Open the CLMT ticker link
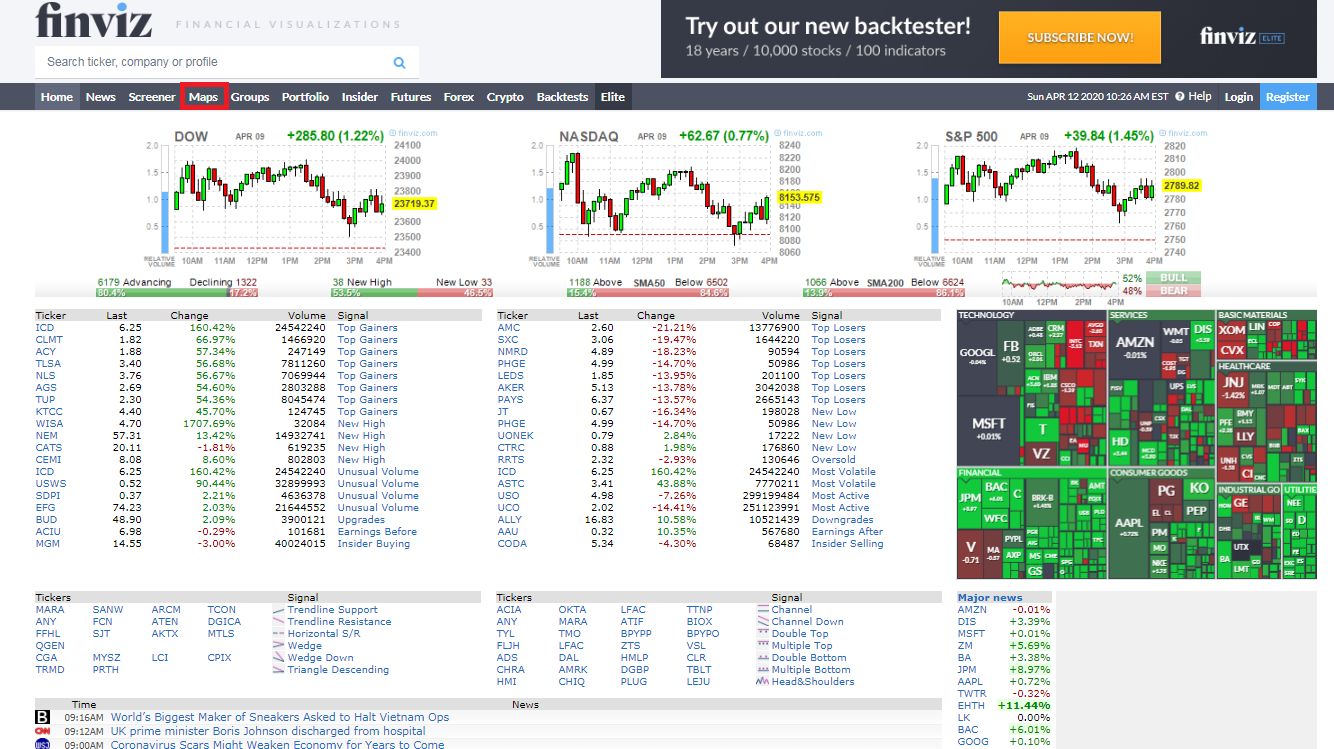 click(x=49, y=340)
